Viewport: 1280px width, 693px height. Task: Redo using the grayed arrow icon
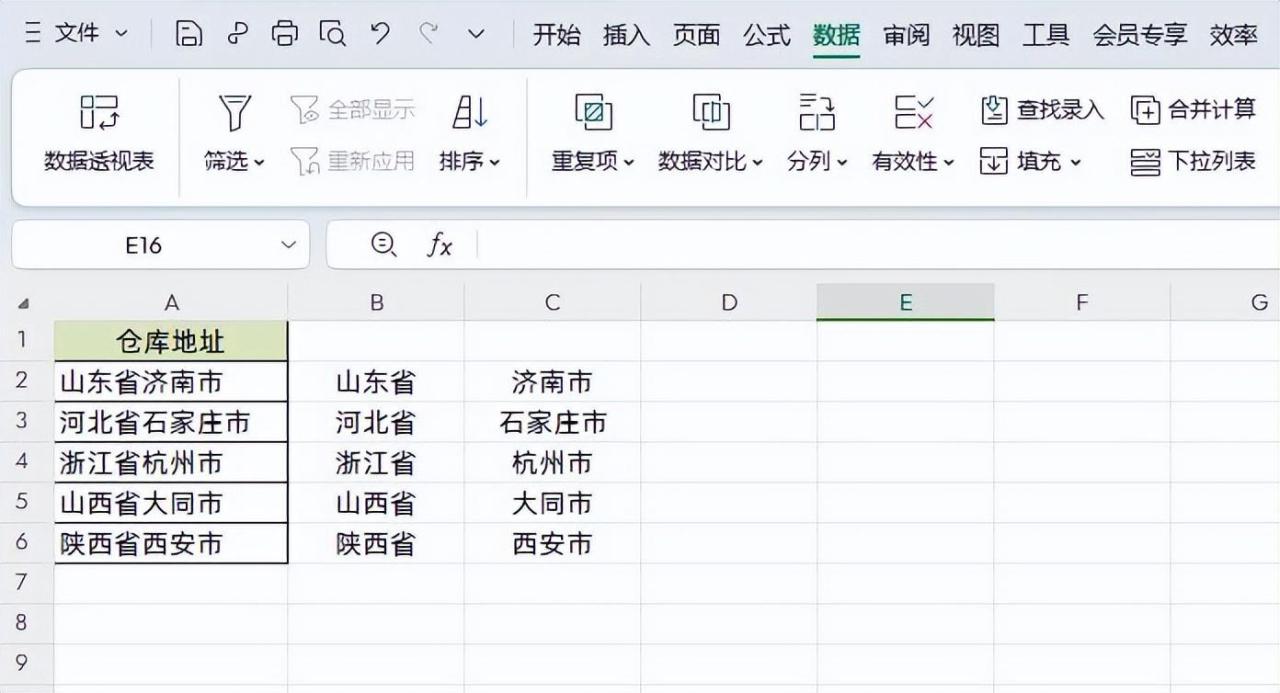[x=429, y=34]
